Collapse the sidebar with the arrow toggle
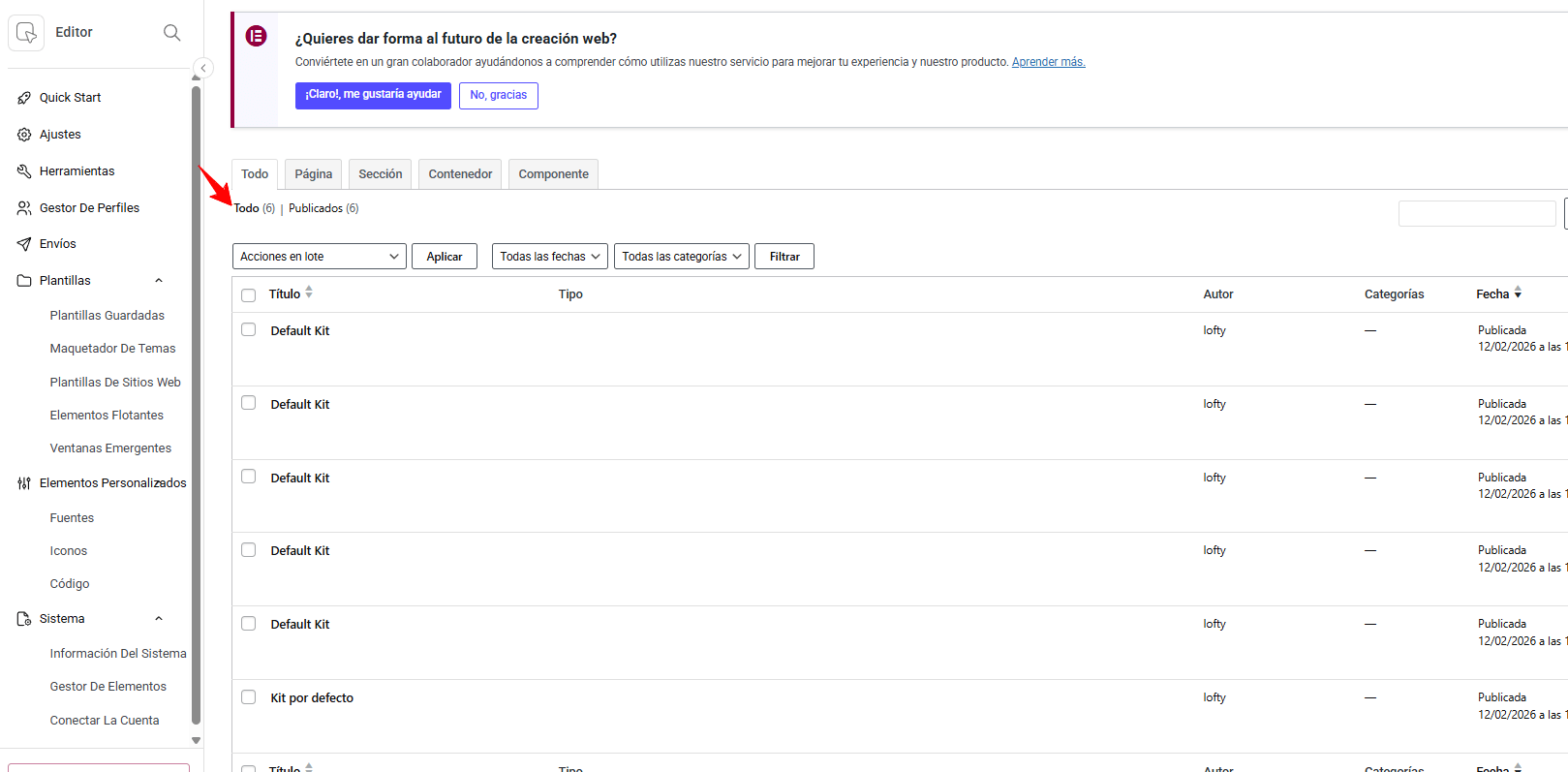Screen dimensions: 1568x772 [203, 68]
